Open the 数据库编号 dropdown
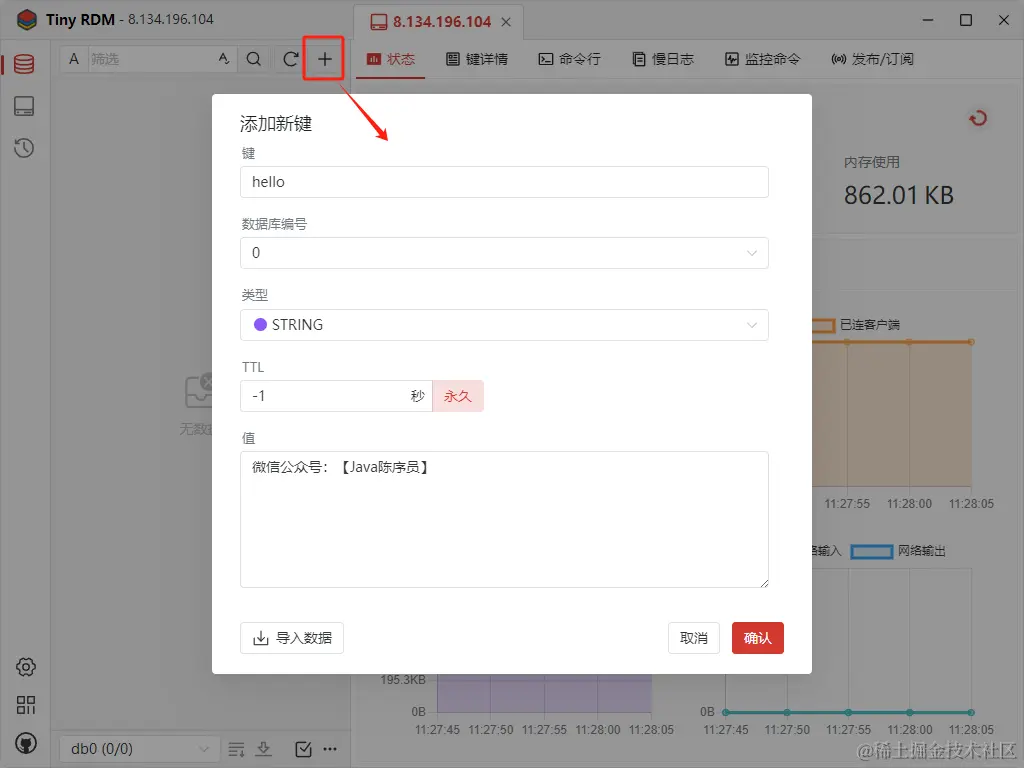The height and width of the screenshot is (768, 1024). (x=504, y=253)
